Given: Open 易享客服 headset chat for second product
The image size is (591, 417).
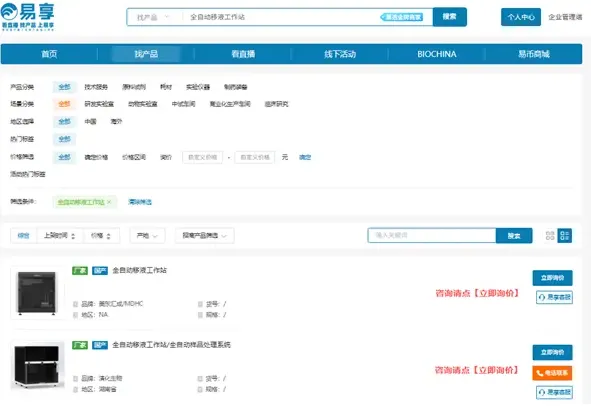Looking at the screenshot, I should tap(554, 392).
